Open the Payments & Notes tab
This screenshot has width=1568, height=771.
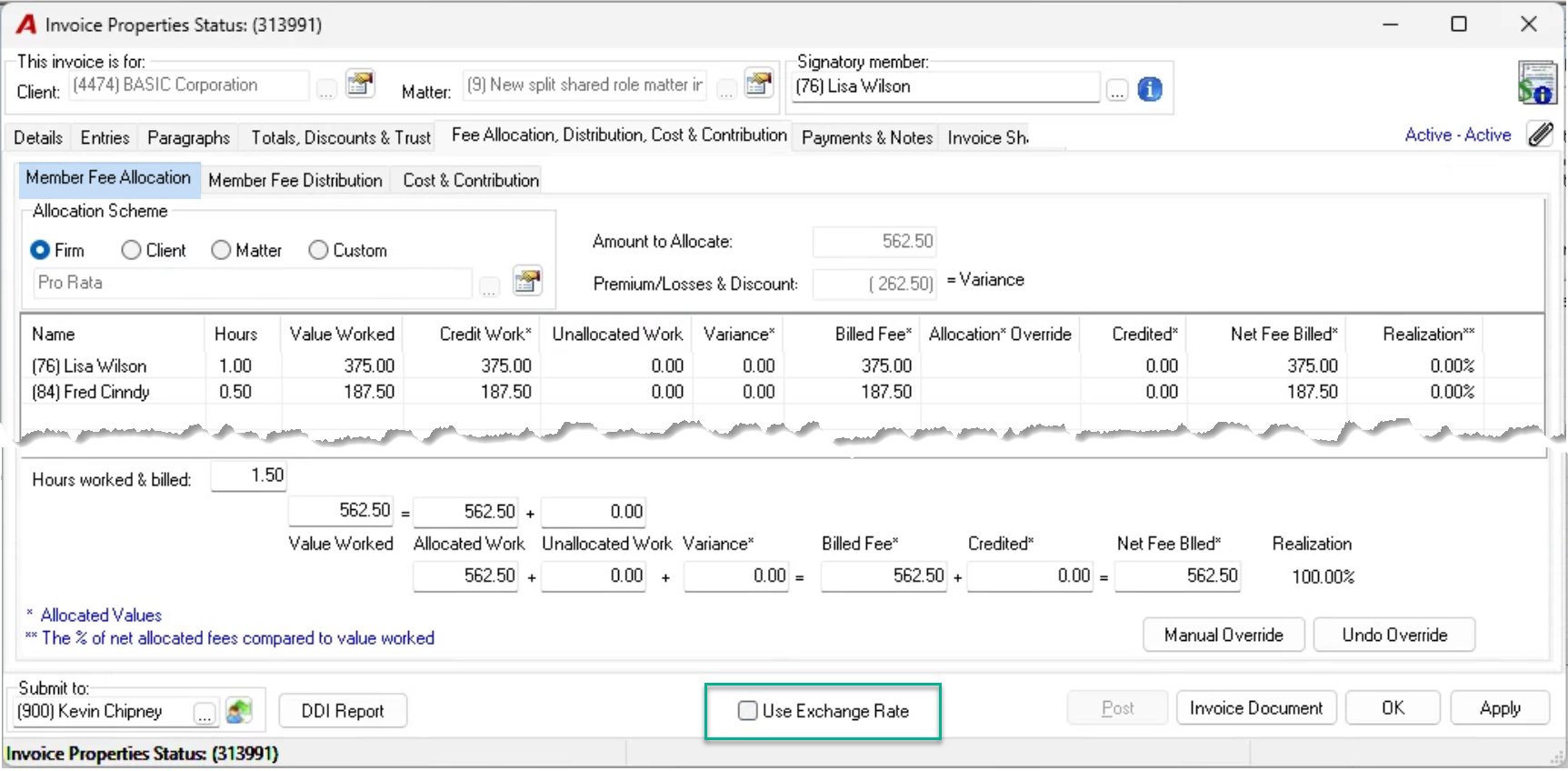(x=867, y=137)
